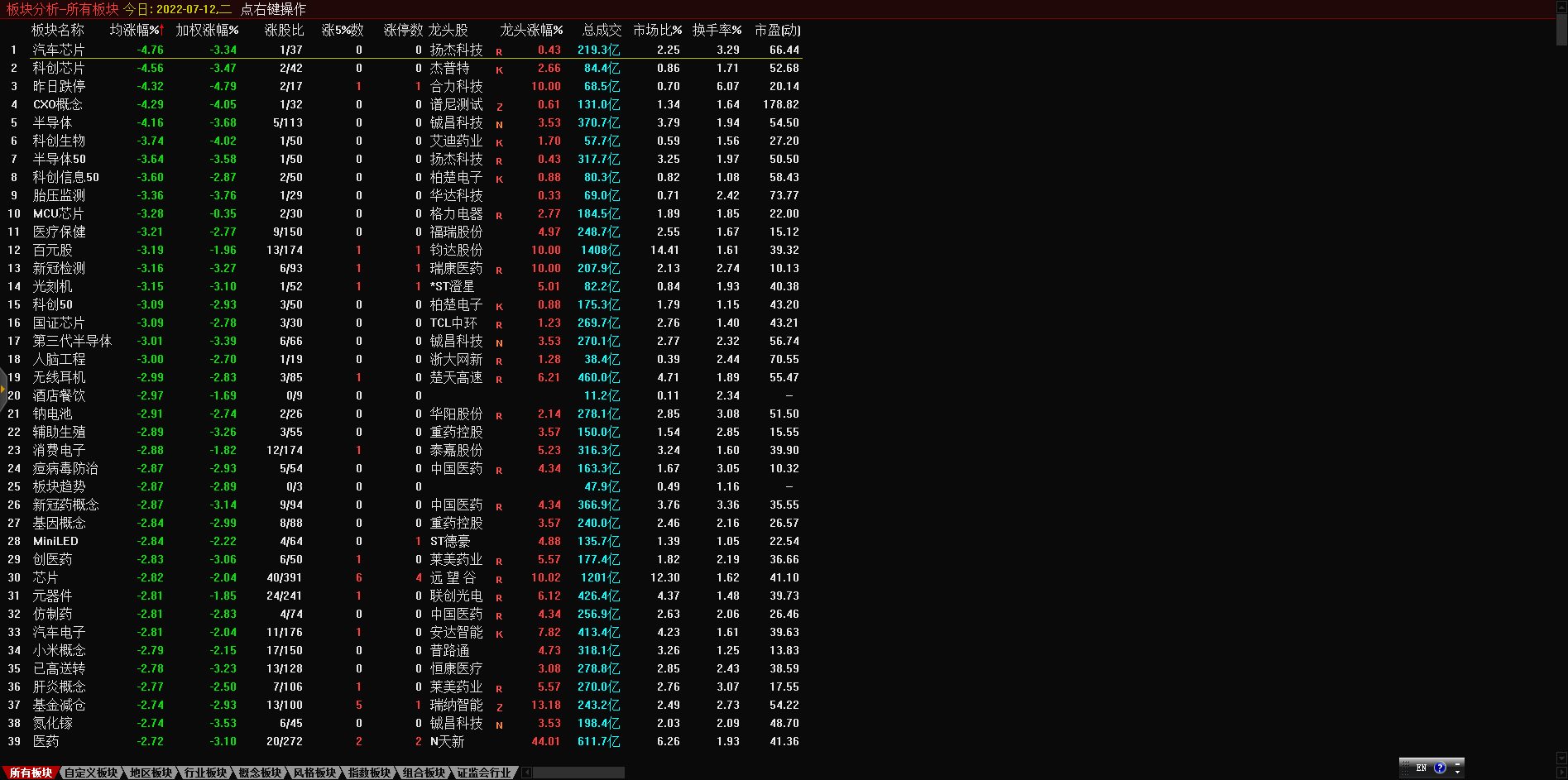Click the bottom-right scroll-right arrow button

click(1561, 773)
